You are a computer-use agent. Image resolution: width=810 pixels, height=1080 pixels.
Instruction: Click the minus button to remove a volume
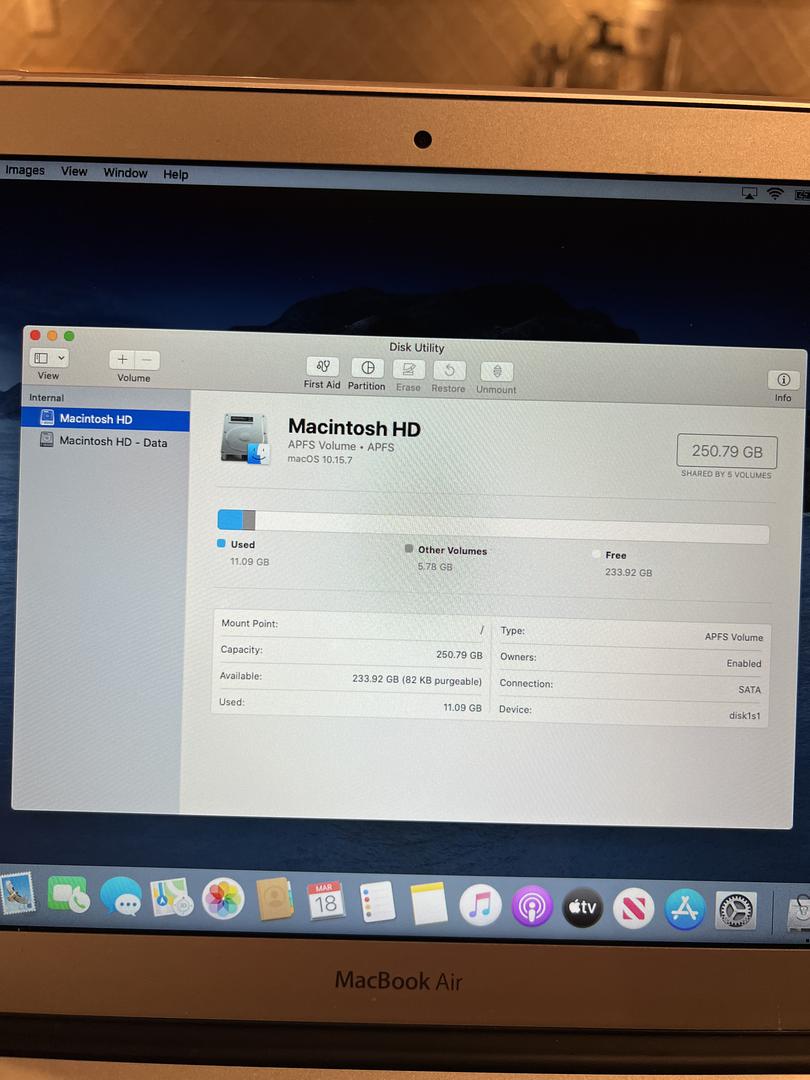click(146, 359)
